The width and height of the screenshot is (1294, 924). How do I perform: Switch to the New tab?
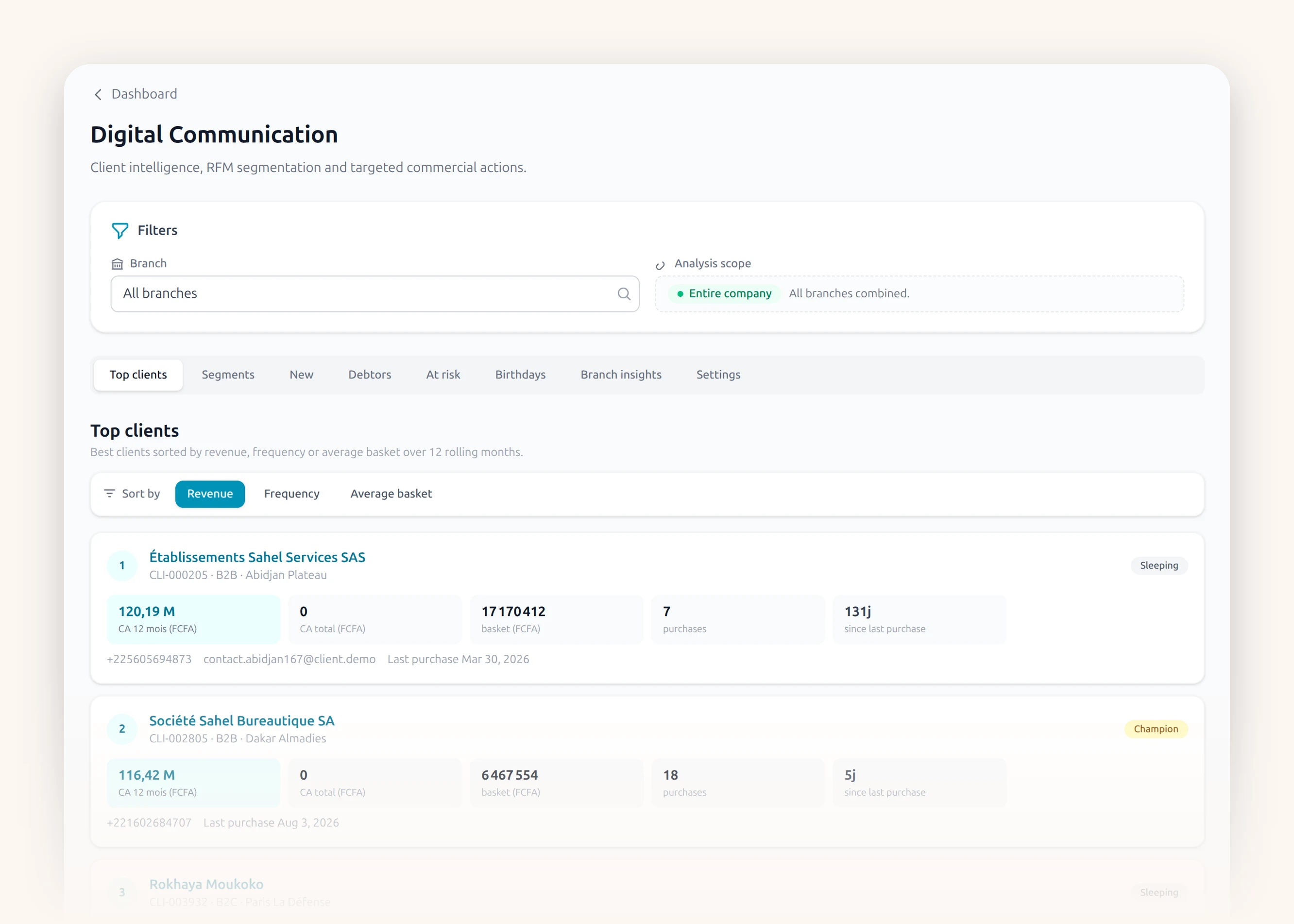coord(302,375)
